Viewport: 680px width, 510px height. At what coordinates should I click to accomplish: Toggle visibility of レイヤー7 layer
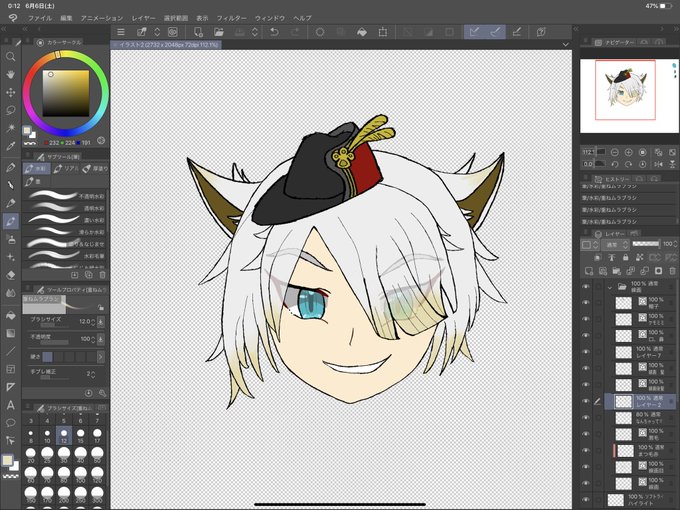(x=586, y=352)
